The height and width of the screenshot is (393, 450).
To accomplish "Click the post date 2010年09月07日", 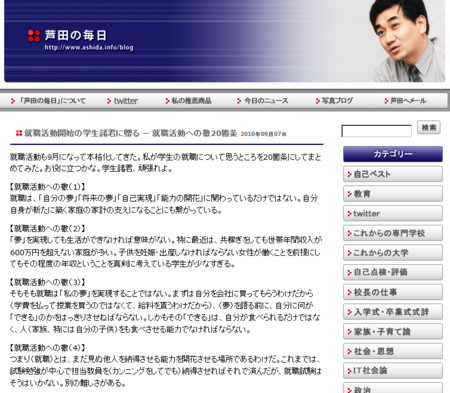I will [x=263, y=134].
